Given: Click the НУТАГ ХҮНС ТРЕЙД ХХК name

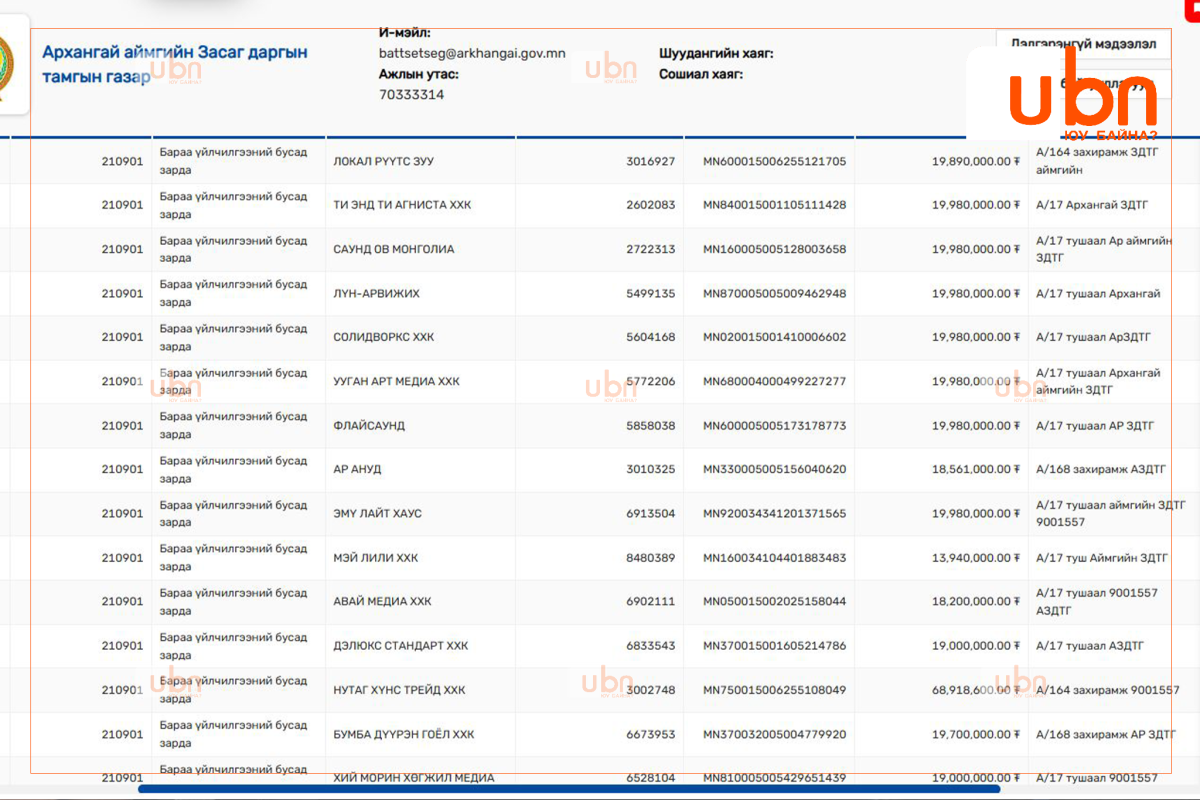Looking at the screenshot, I should [x=400, y=690].
